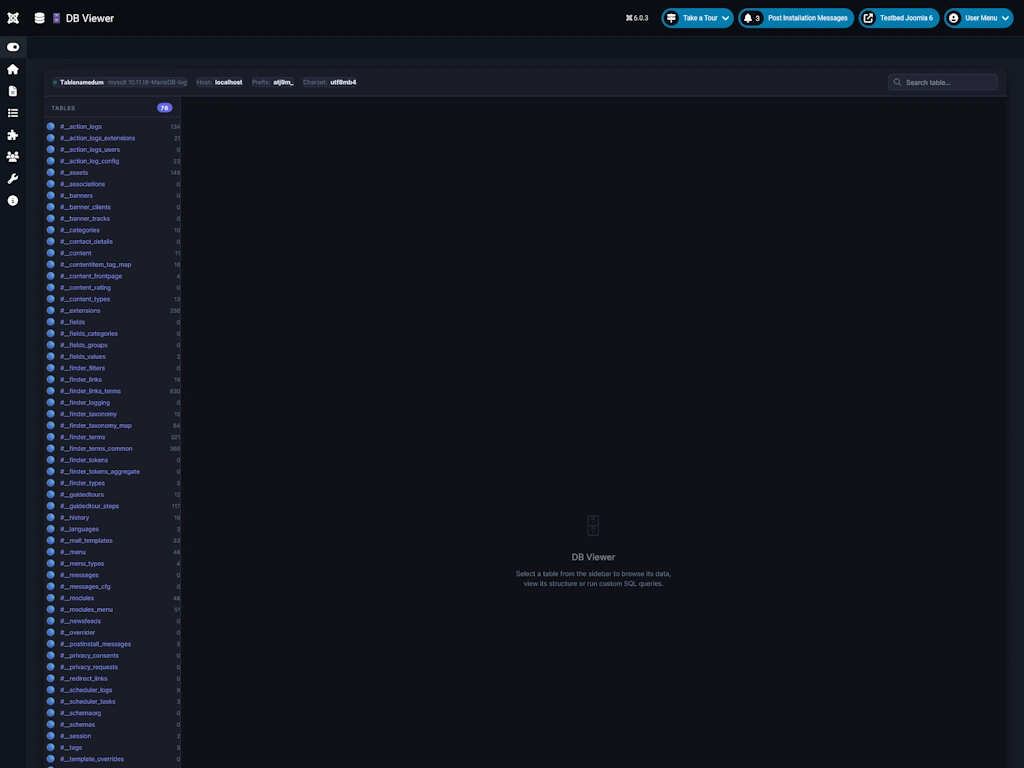Viewport: 1024px width, 768px height.
Task: Click the database icon beside DB Viewer title
Action: [40, 18]
